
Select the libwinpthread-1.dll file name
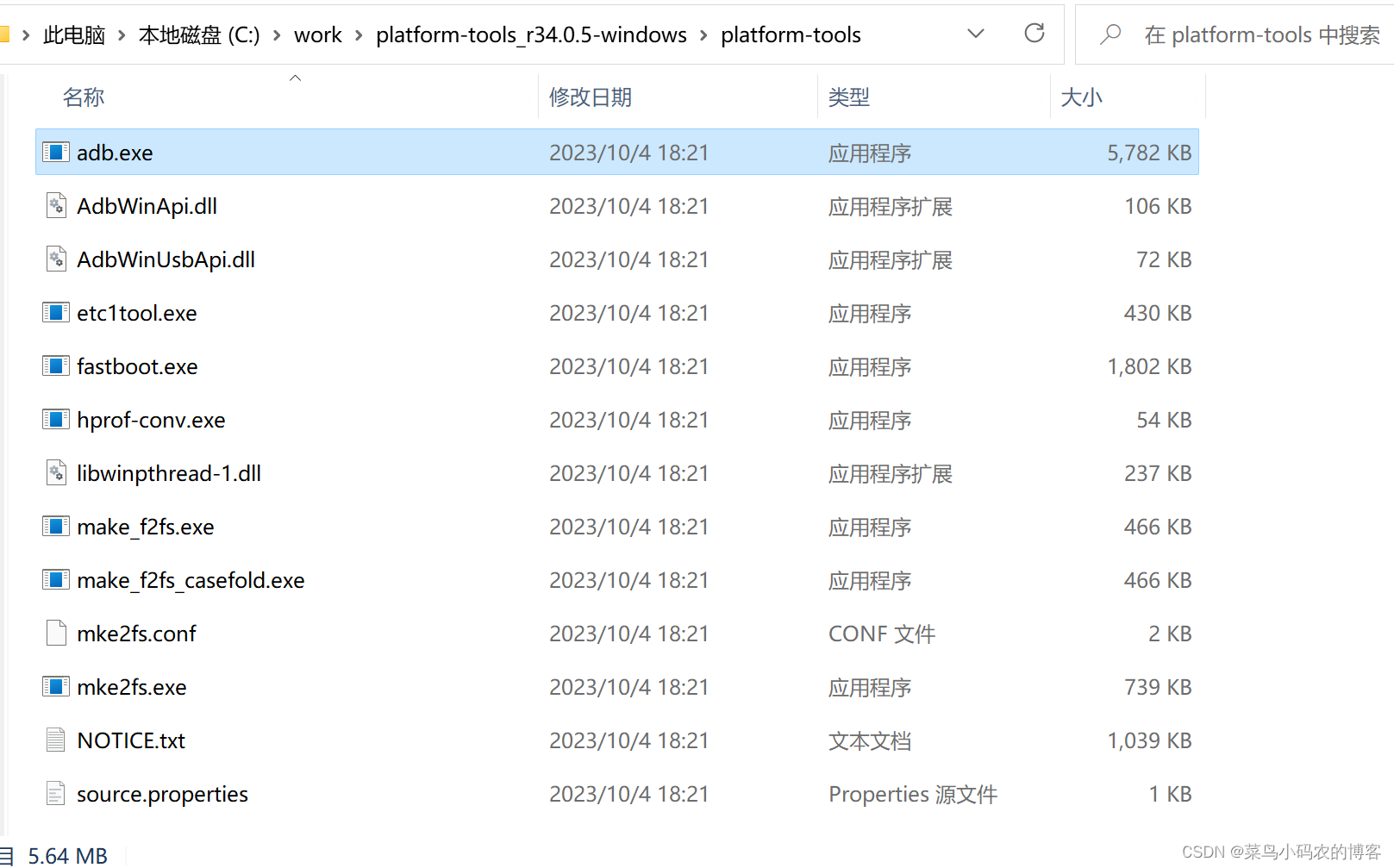169,473
